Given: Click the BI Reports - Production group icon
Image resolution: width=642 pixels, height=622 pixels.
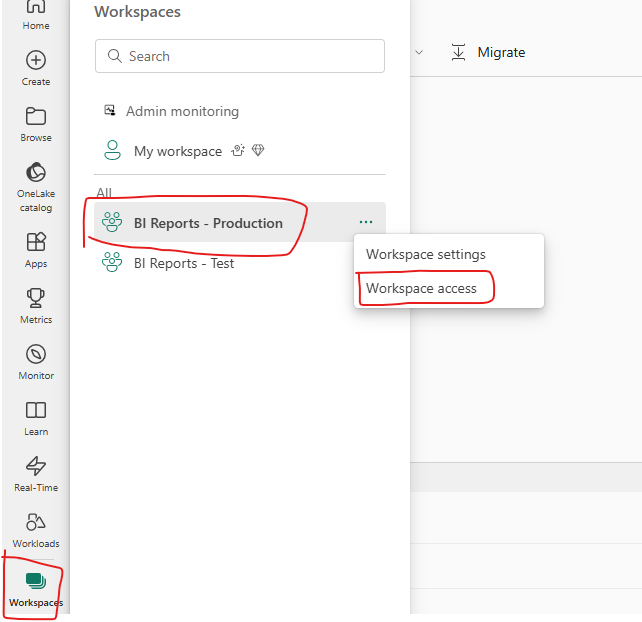Looking at the screenshot, I should 112,222.
